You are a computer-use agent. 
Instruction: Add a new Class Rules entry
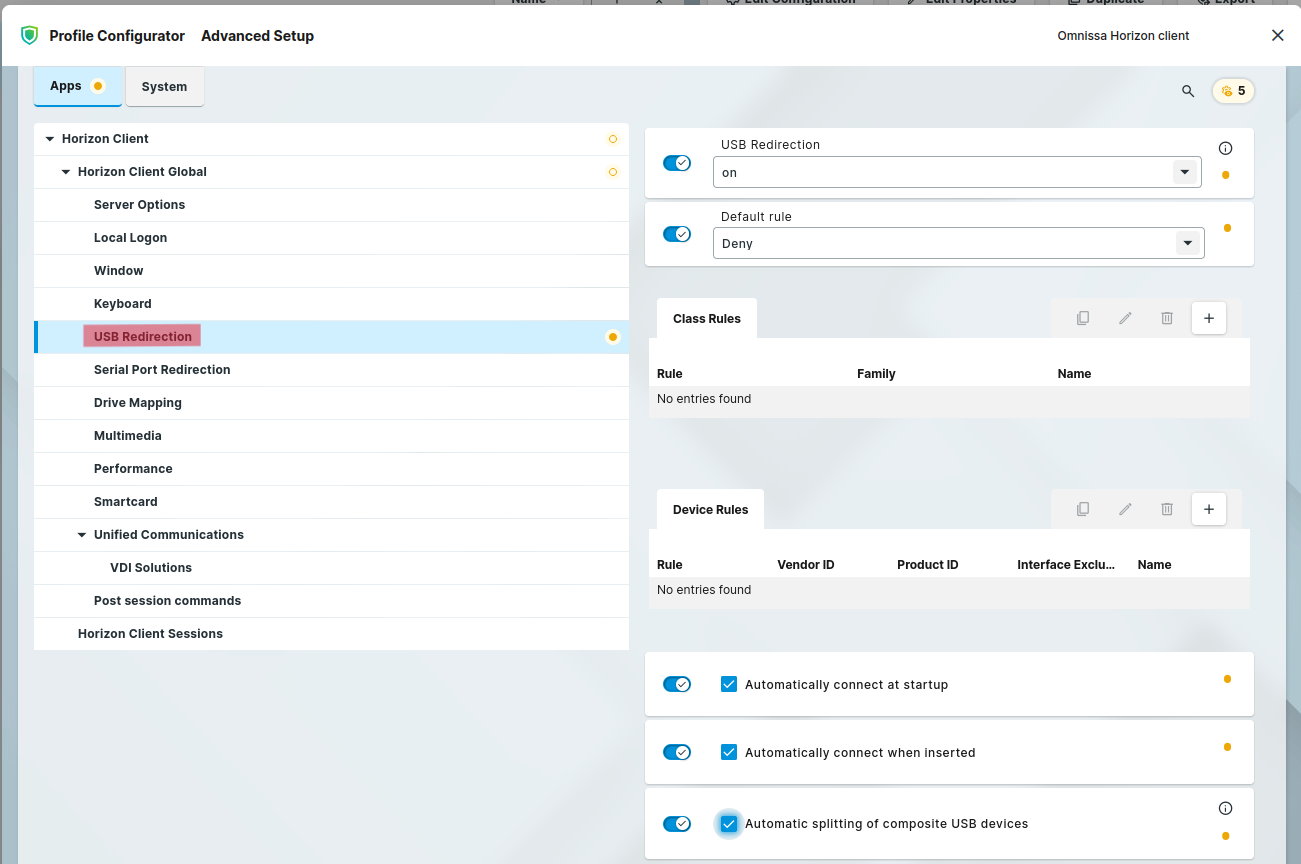pyautogui.click(x=1208, y=318)
